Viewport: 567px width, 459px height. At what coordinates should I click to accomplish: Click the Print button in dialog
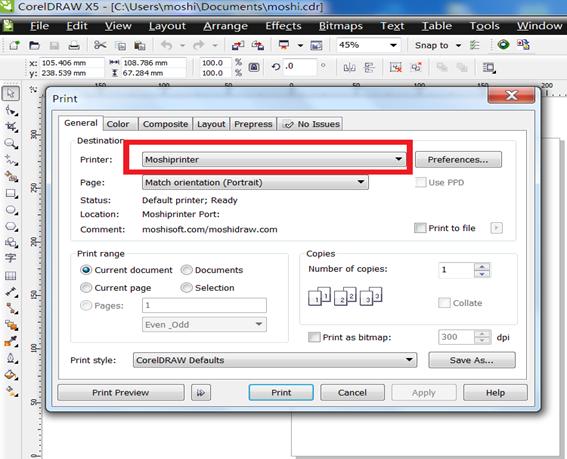pos(281,392)
